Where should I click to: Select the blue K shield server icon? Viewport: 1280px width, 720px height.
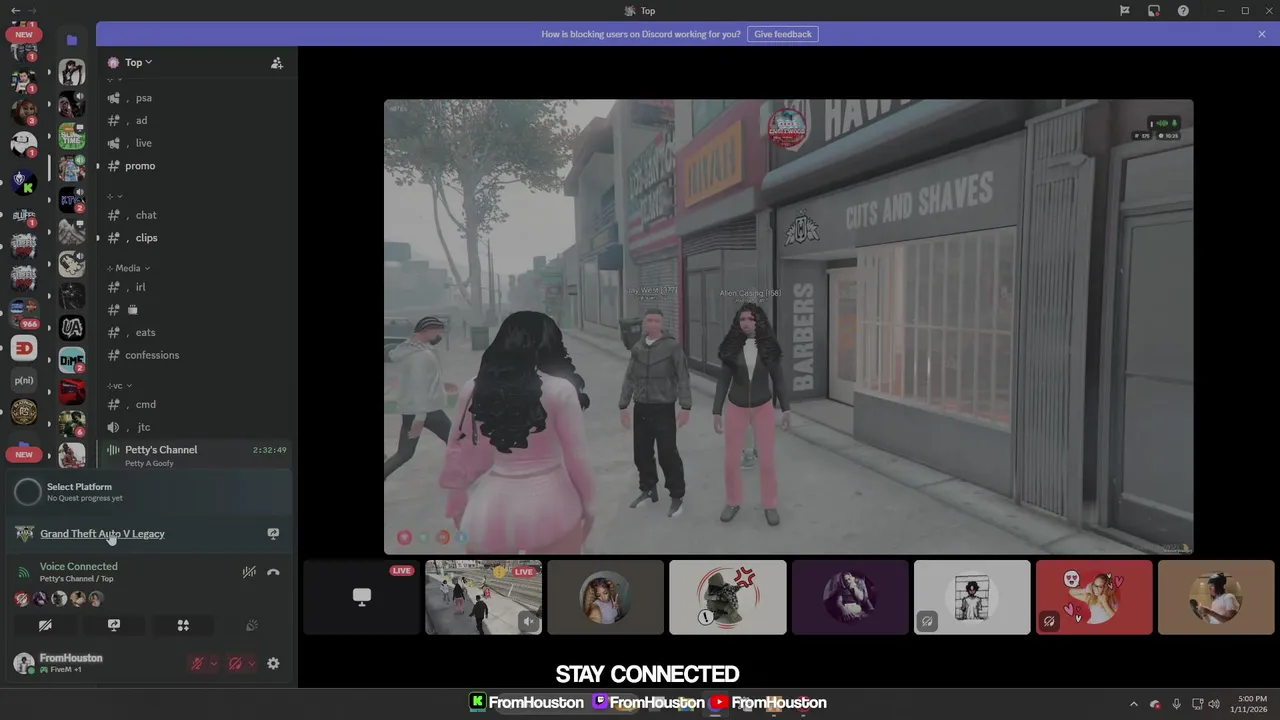(24, 181)
